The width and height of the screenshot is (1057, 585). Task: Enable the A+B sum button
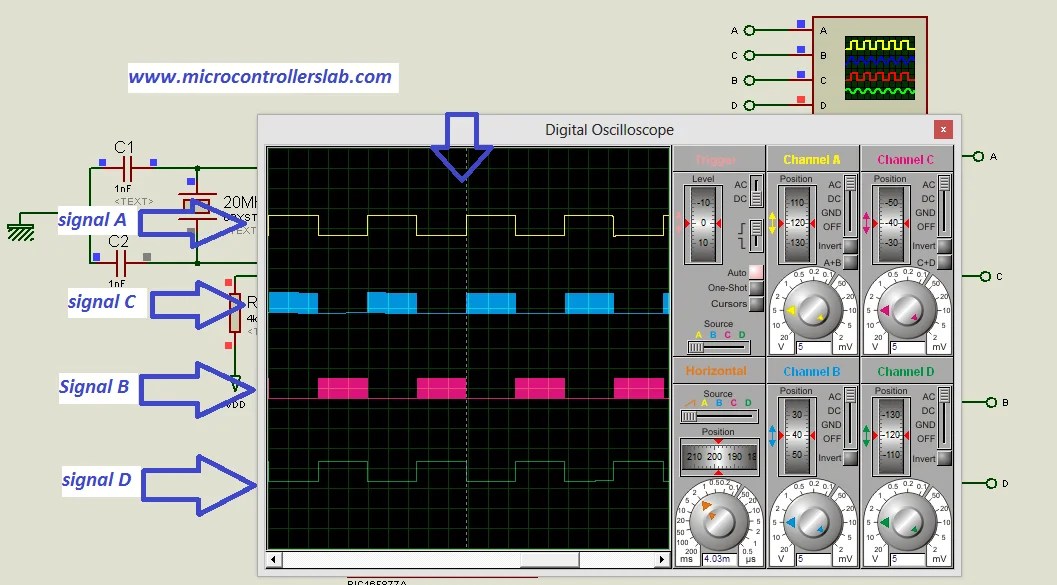[851, 262]
